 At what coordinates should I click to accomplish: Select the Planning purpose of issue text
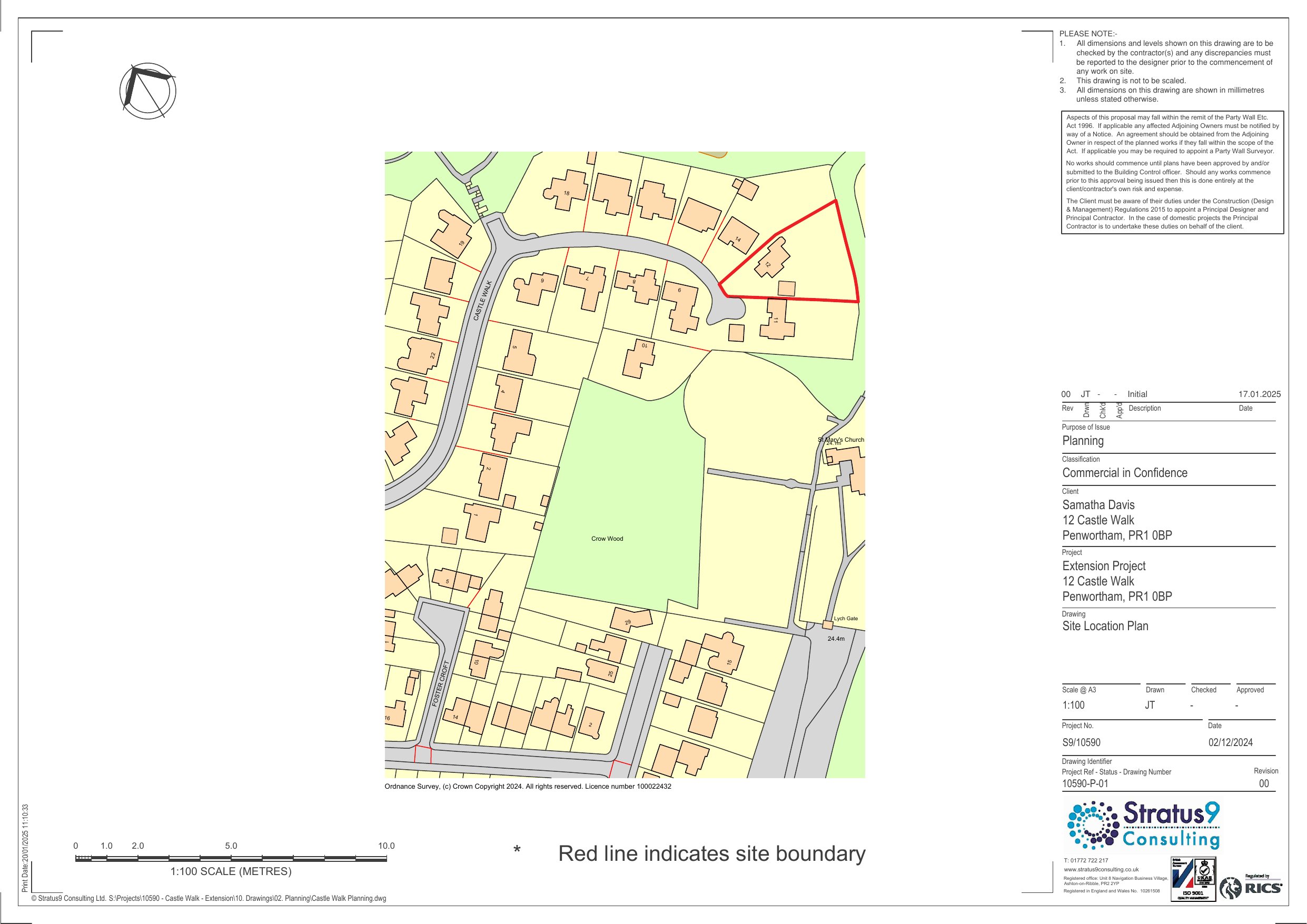point(1083,441)
